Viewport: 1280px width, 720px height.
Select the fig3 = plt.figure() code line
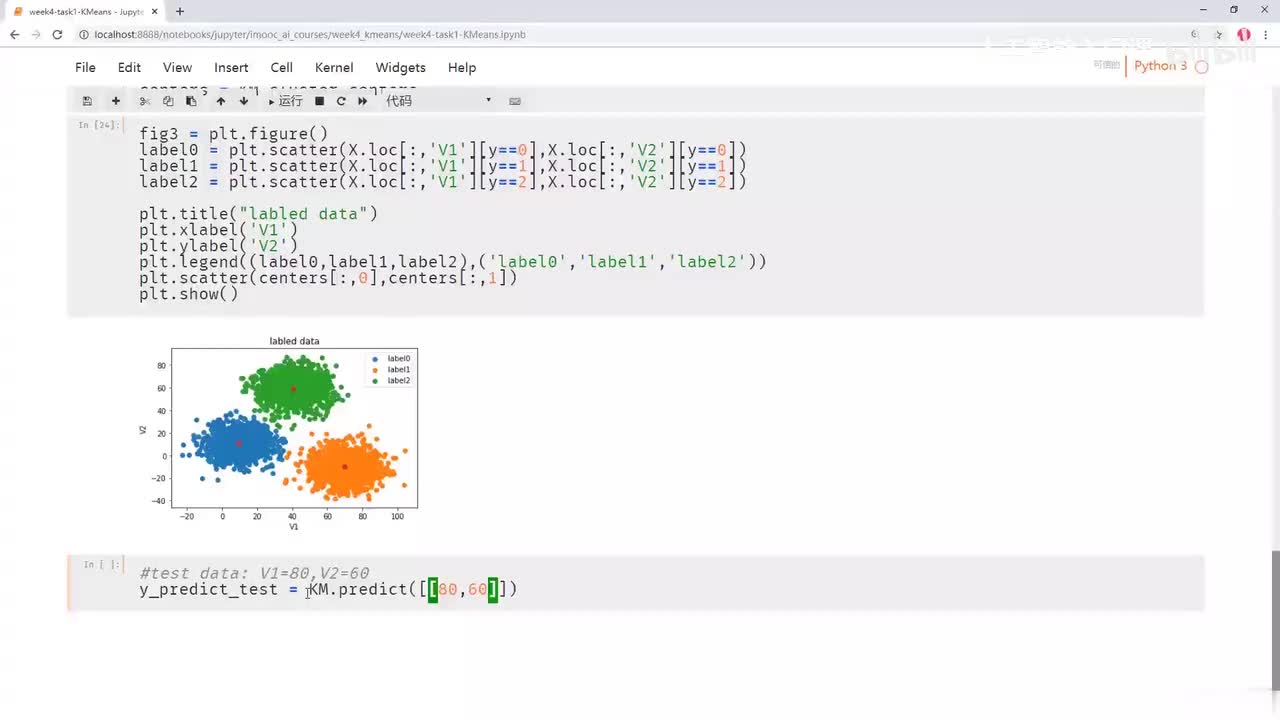coord(234,134)
